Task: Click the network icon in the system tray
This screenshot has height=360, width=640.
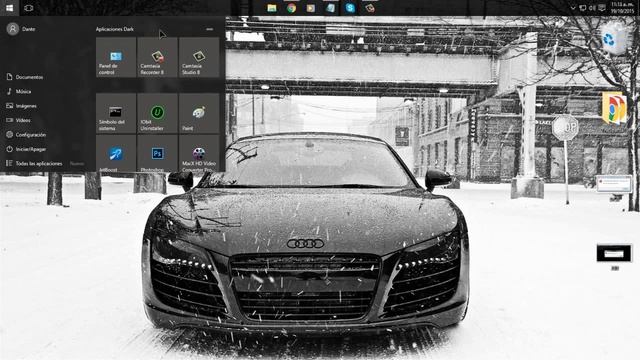Action: (583, 8)
